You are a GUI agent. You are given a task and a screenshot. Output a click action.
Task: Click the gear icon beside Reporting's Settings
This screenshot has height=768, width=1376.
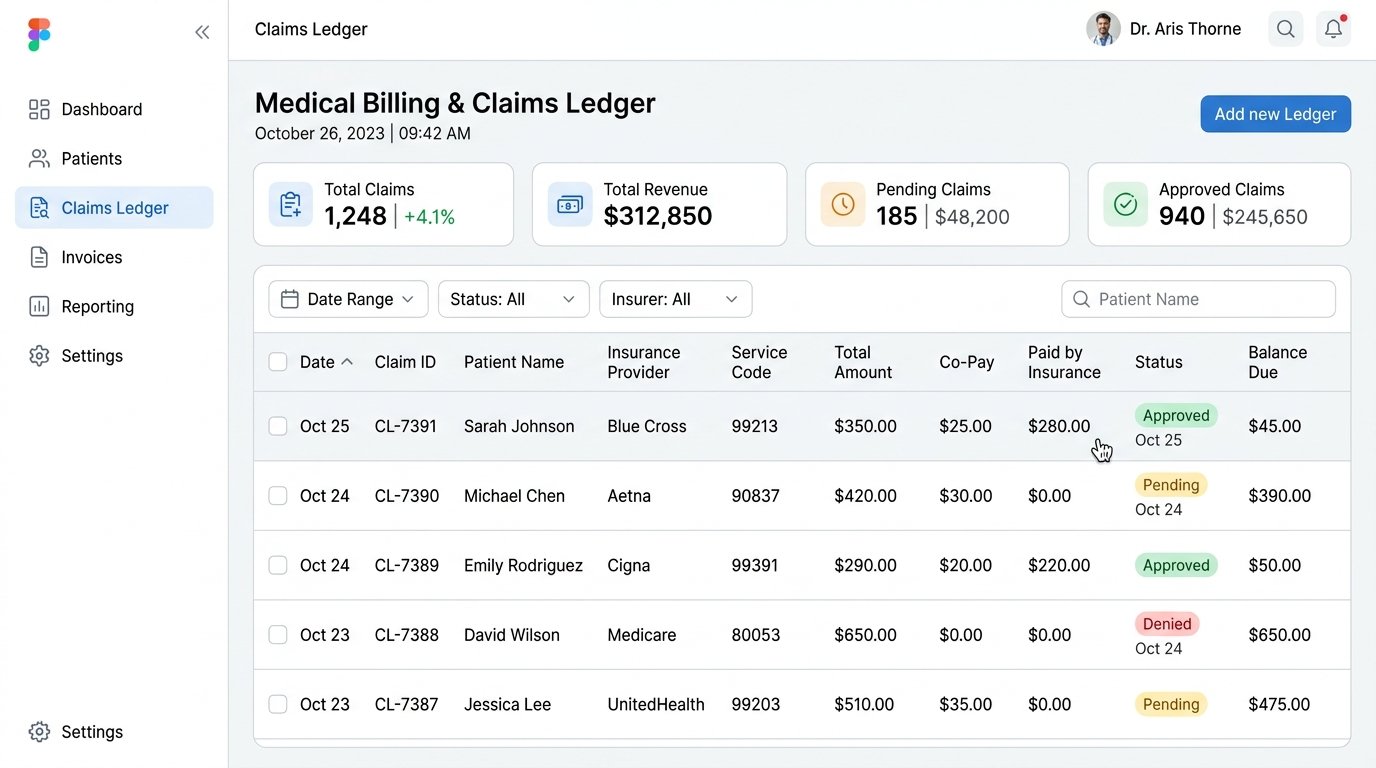[x=39, y=356]
